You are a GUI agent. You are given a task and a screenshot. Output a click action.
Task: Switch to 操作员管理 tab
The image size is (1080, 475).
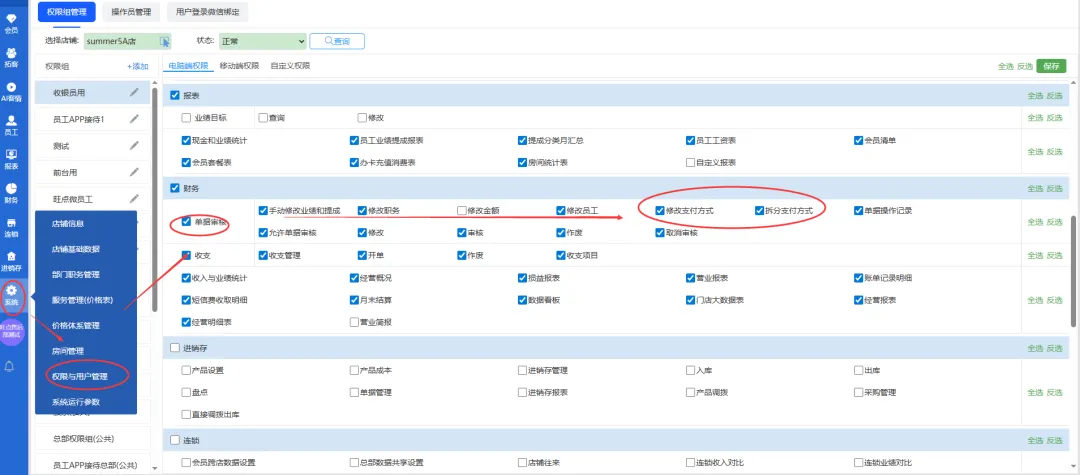pyautogui.click(x=131, y=11)
